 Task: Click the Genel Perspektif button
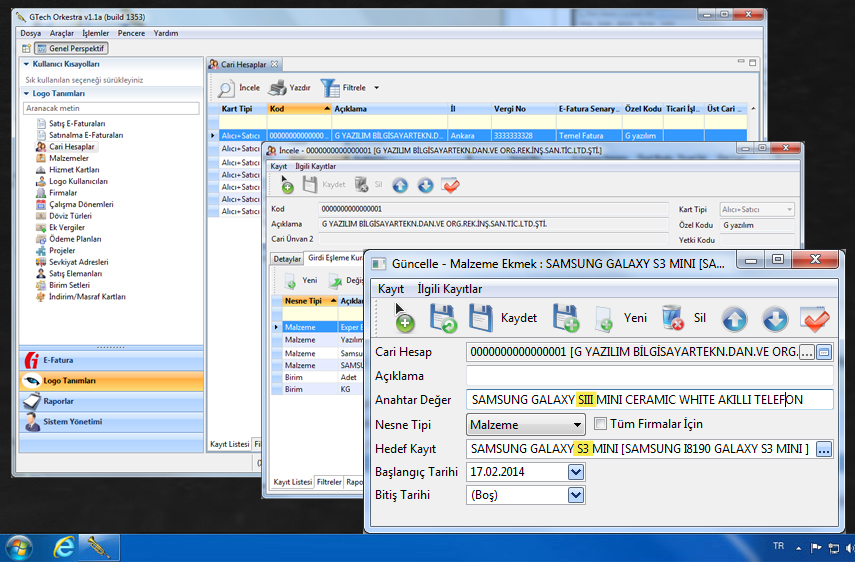coord(72,48)
